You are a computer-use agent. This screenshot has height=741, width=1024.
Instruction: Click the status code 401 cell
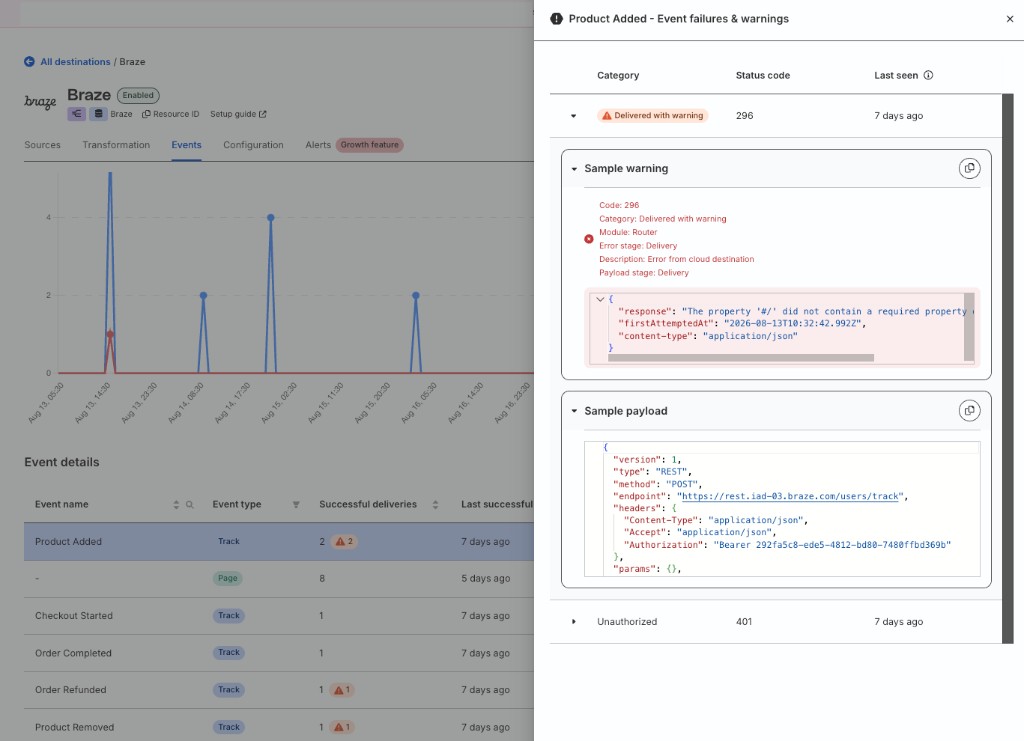click(x=744, y=622)
